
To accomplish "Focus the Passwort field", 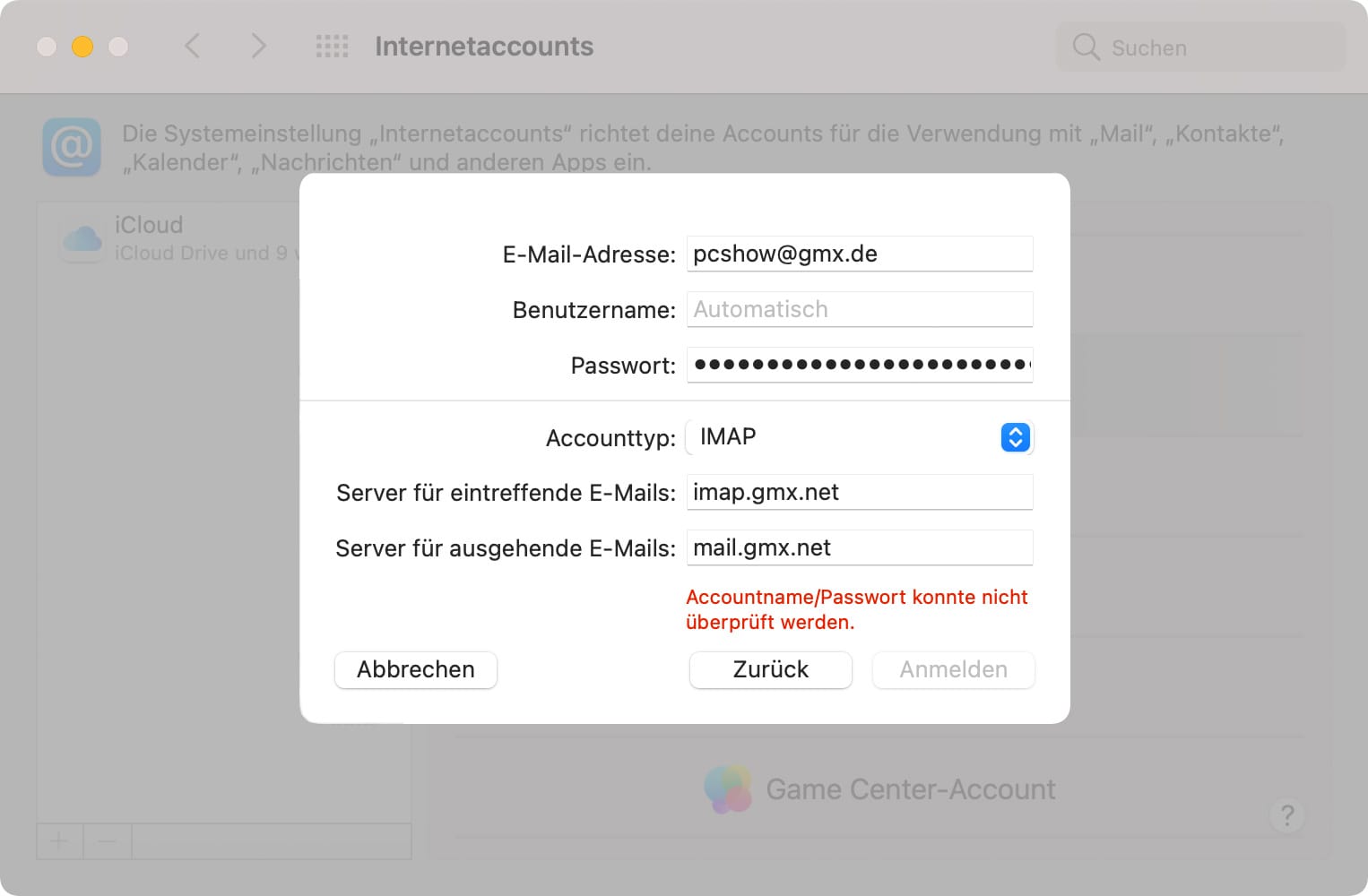I will tap(860, 365).
